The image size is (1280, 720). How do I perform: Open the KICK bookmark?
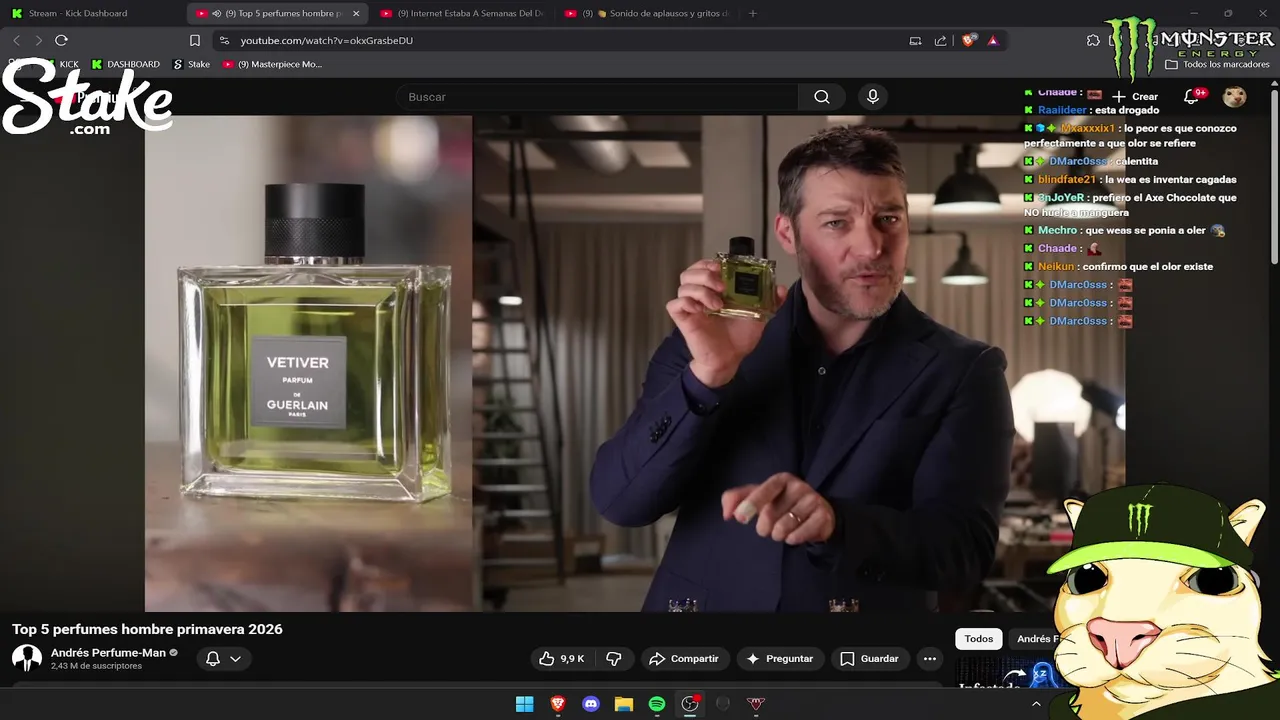pyautogui.click(x=61, y=64)
